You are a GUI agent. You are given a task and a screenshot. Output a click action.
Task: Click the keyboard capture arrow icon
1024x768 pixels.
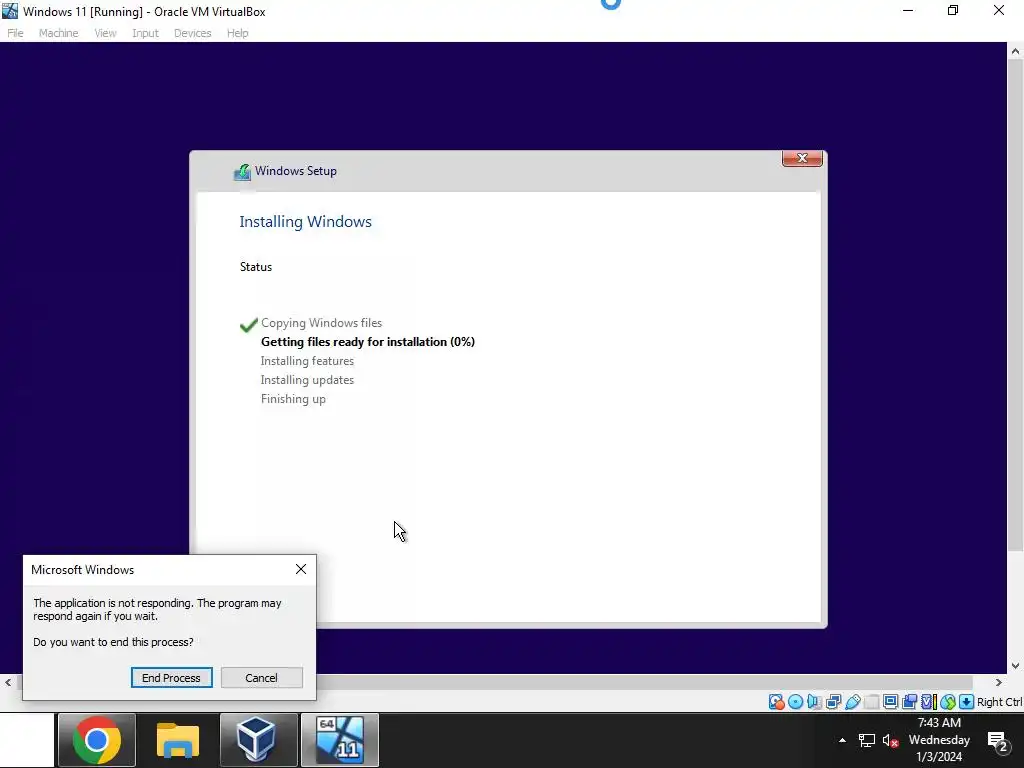click(x=967, y=702)
